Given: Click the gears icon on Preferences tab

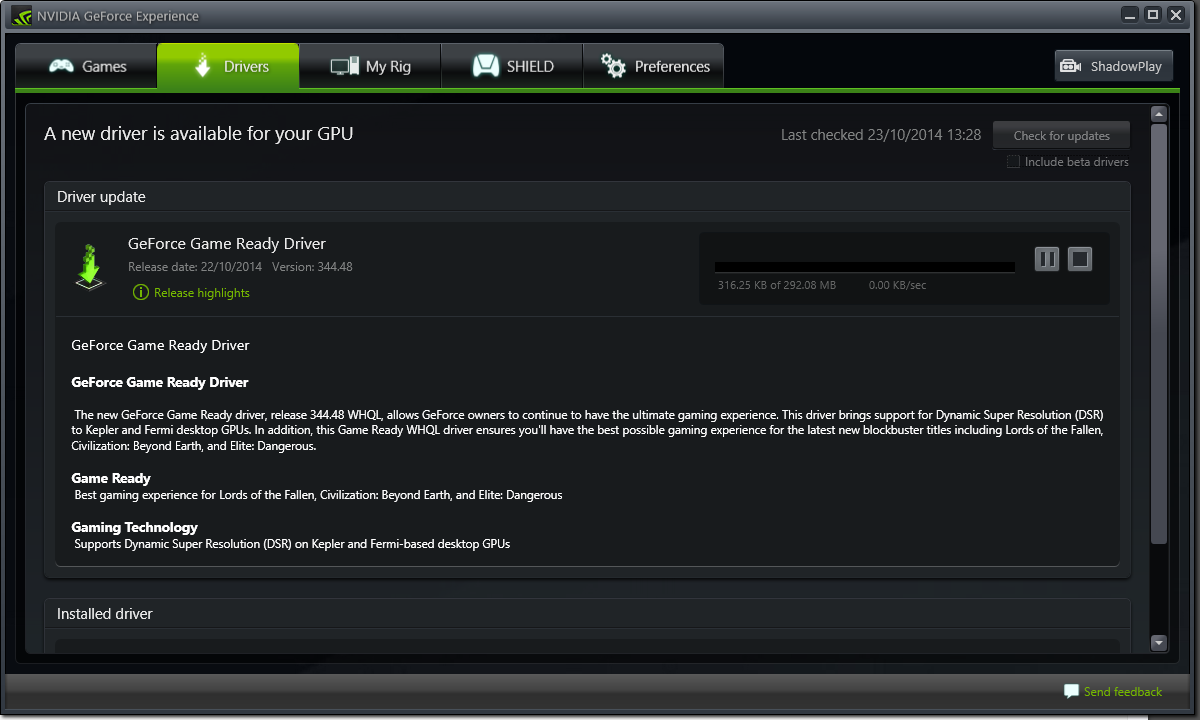Looking at the screenshot, I should (613, 66).
